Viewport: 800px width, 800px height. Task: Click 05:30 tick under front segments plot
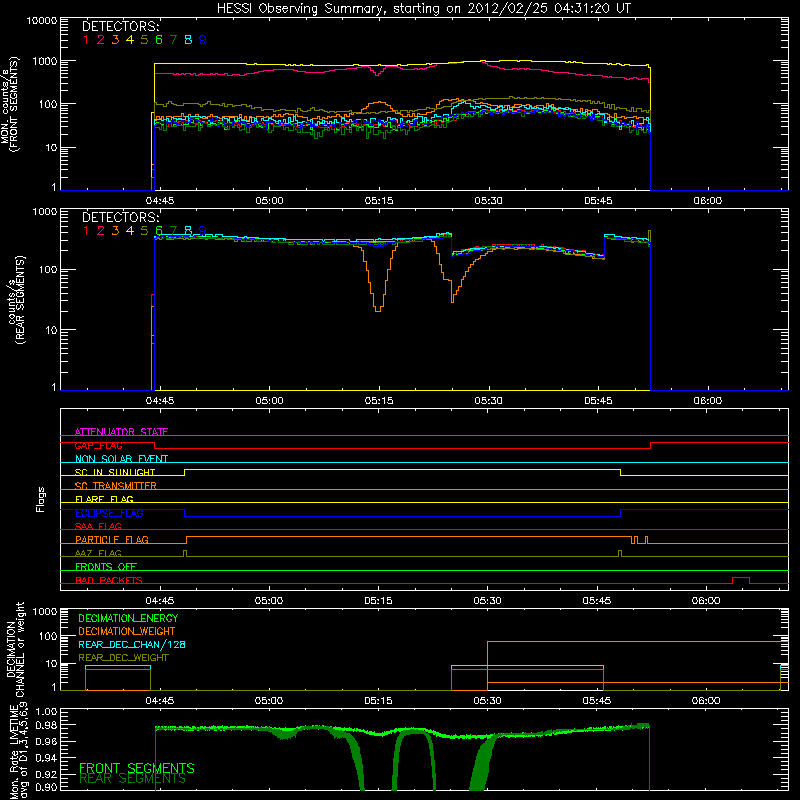click(x=488, y=201)
